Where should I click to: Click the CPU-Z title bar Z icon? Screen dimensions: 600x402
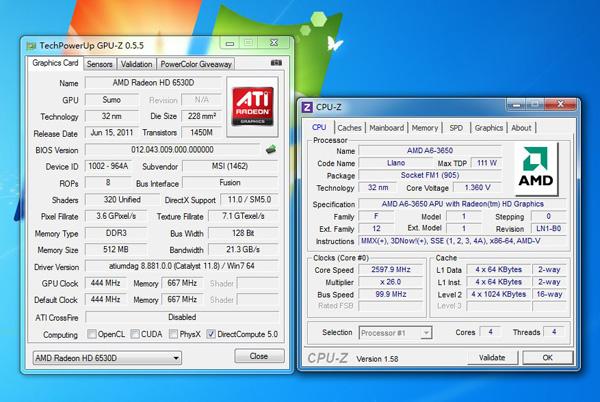307,107
